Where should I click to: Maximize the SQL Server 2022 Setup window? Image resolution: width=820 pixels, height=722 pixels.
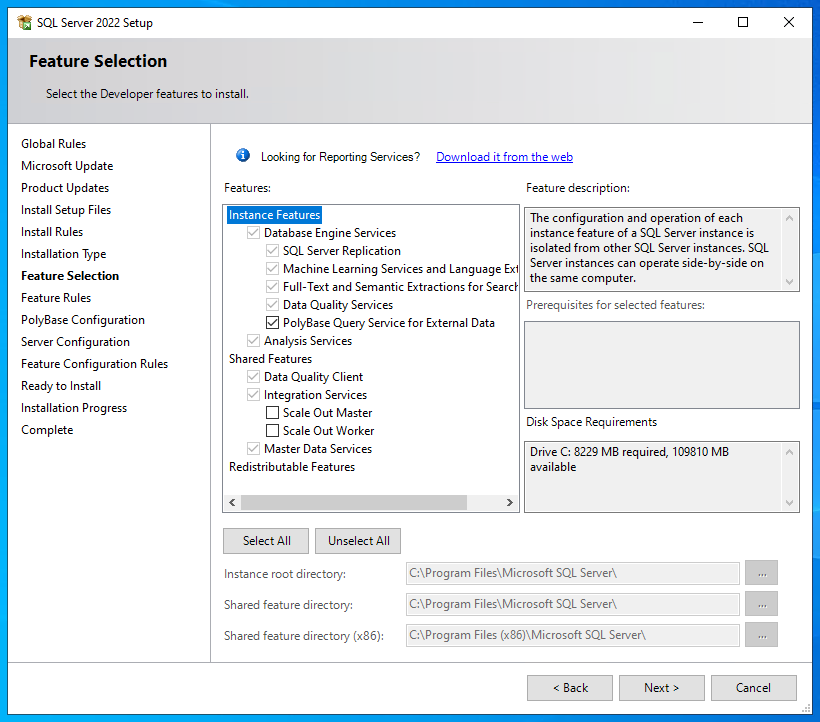(x=743, y=22)
